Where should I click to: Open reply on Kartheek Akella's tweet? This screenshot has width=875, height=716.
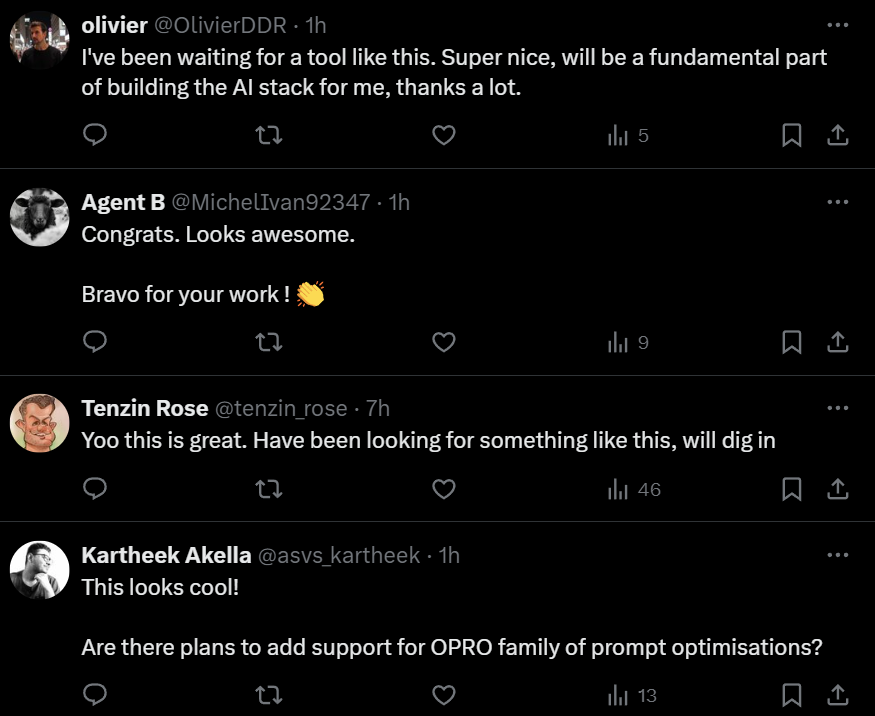tap(95, 695)
